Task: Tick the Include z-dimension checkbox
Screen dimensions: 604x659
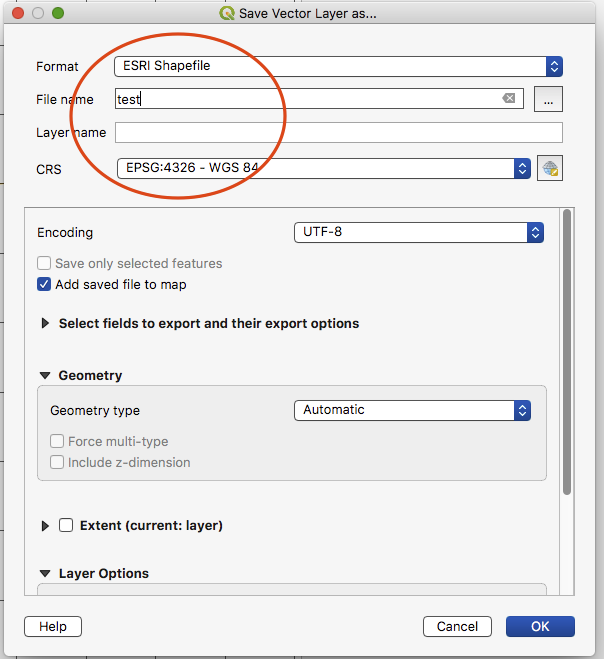Action: 57,462
